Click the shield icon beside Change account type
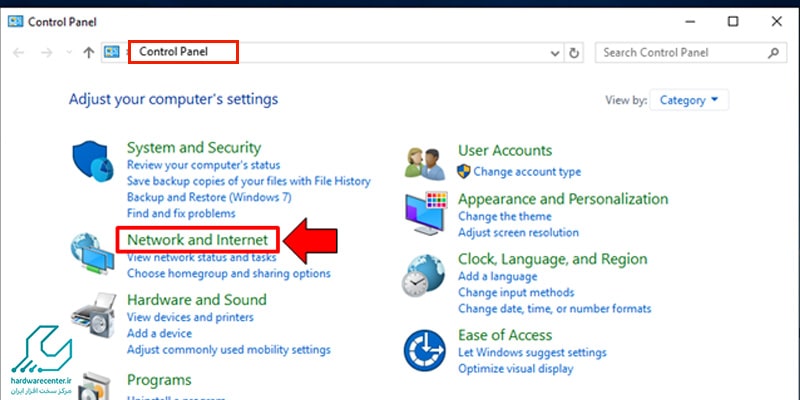The width and height of the screenshot is (800, 400). click(x=463, y=171)
